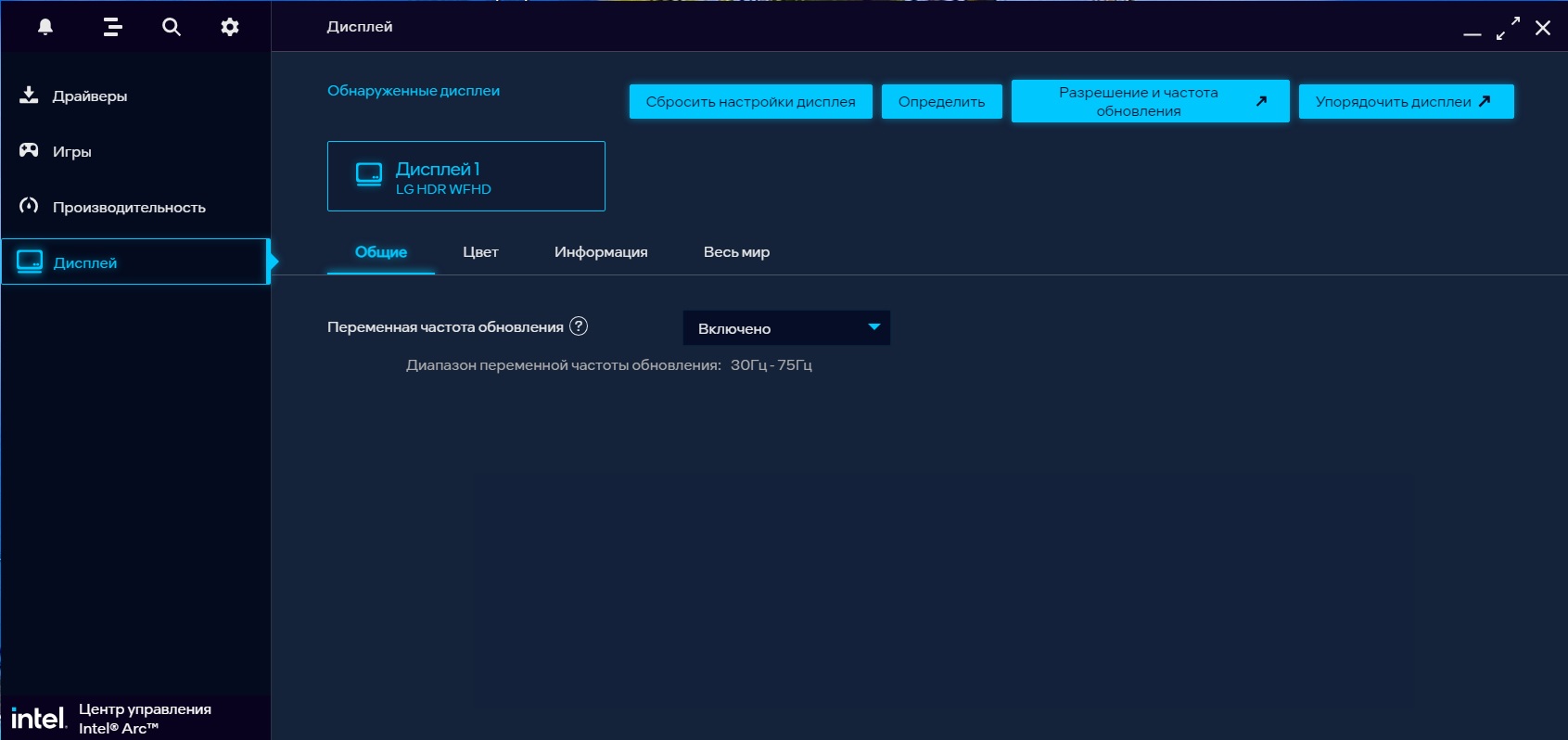Viewport: 1568px width, 740px height.
Task: Click the Display monitor icon in sidebar
Action: pyautogui.click(x=30, y=262)
